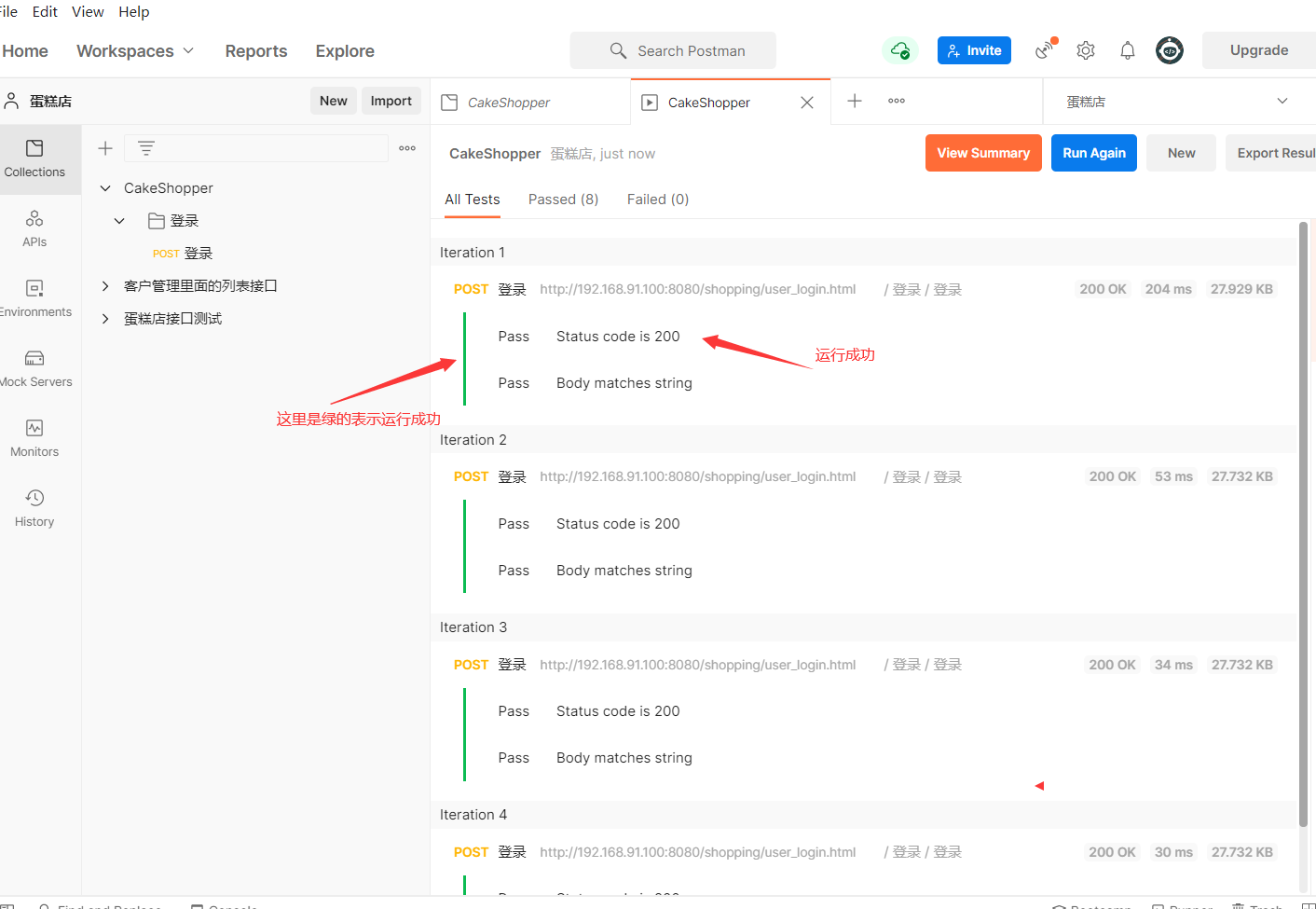Click 34 ms response time in Iteration 3

pyautogui.click(x=1173, y=665)
